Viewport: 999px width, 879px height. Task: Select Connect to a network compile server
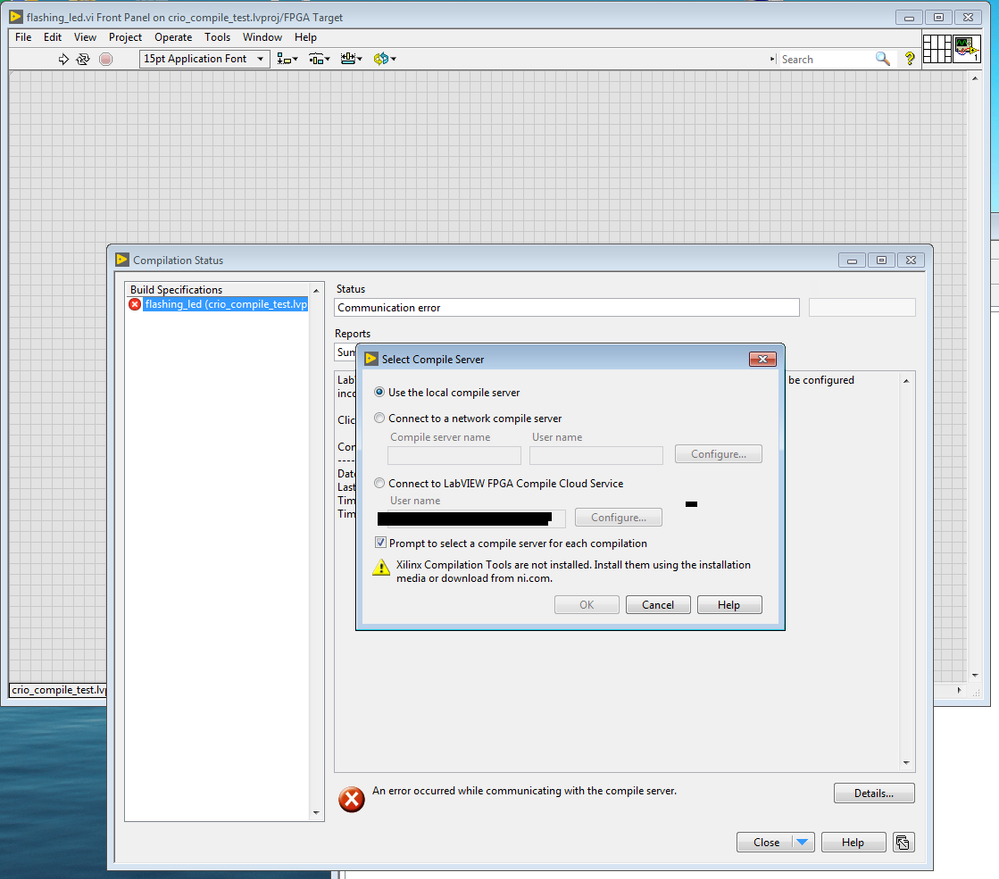point(380,418)
